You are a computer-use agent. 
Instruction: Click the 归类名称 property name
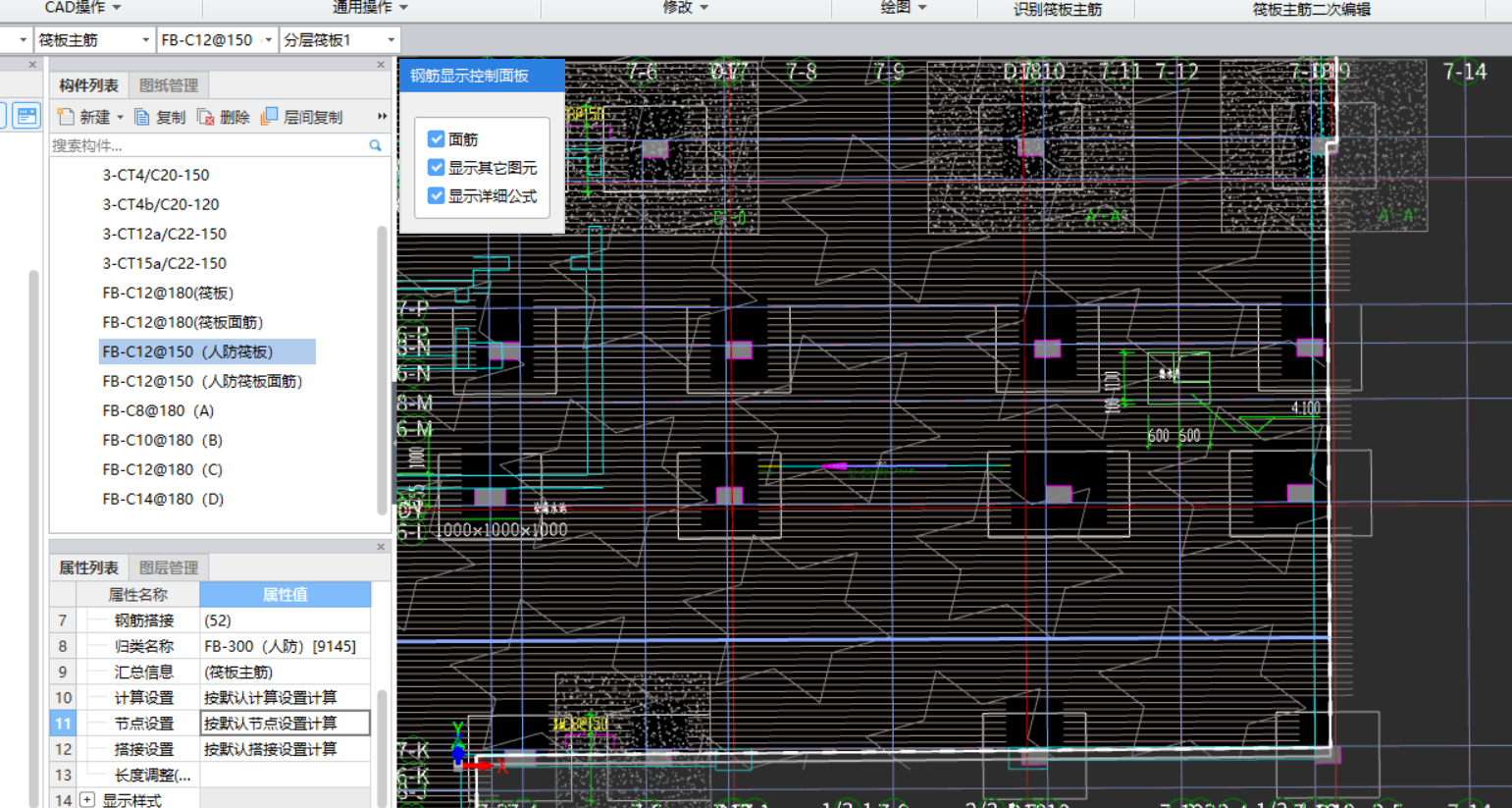(144, 646)
